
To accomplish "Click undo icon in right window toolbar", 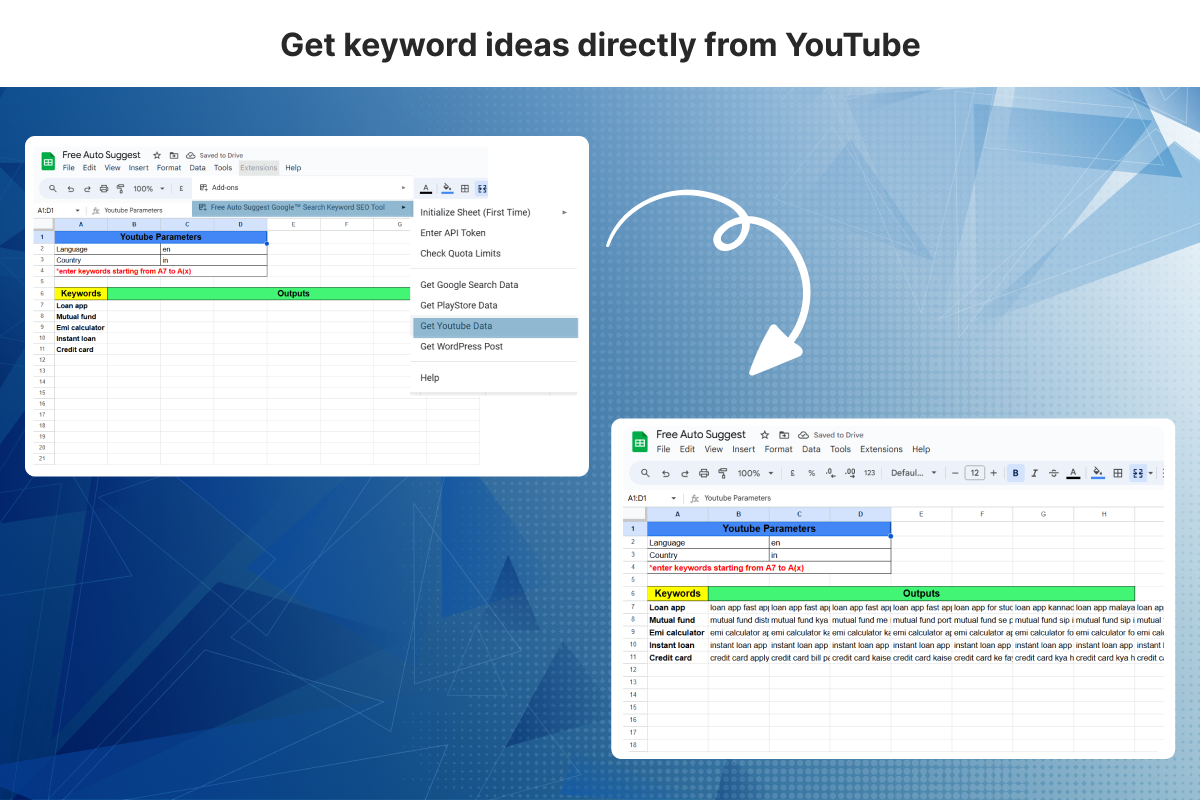I will click(666, 473).
